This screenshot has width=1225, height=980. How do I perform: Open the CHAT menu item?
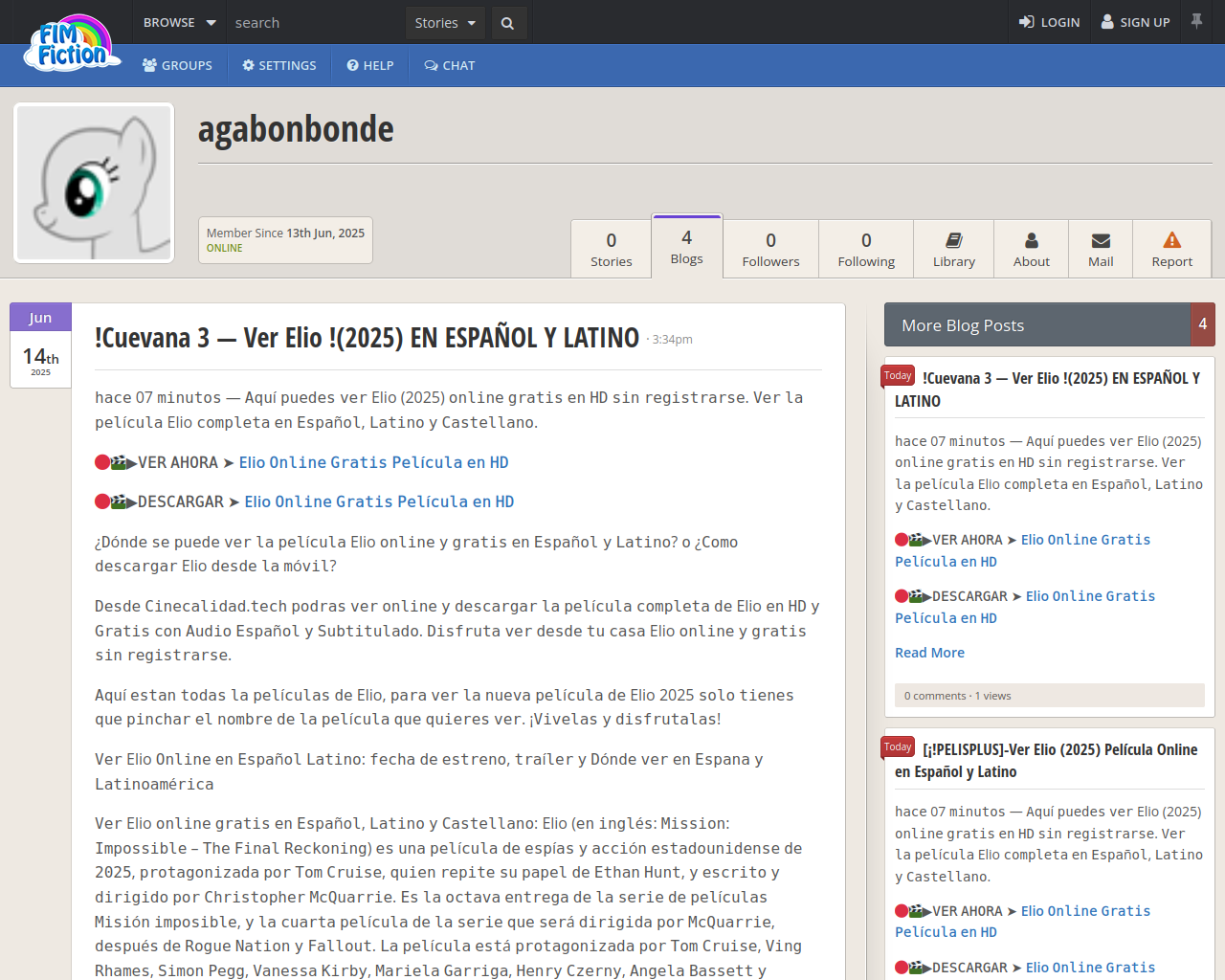pyautogui.click(x=450, y=65)
